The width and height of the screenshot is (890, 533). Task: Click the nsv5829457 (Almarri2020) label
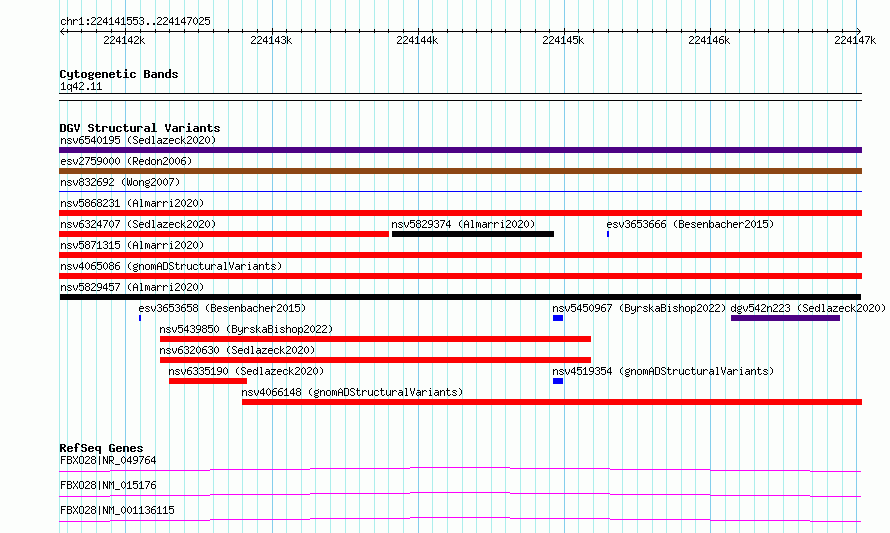(x=132, y=287)
